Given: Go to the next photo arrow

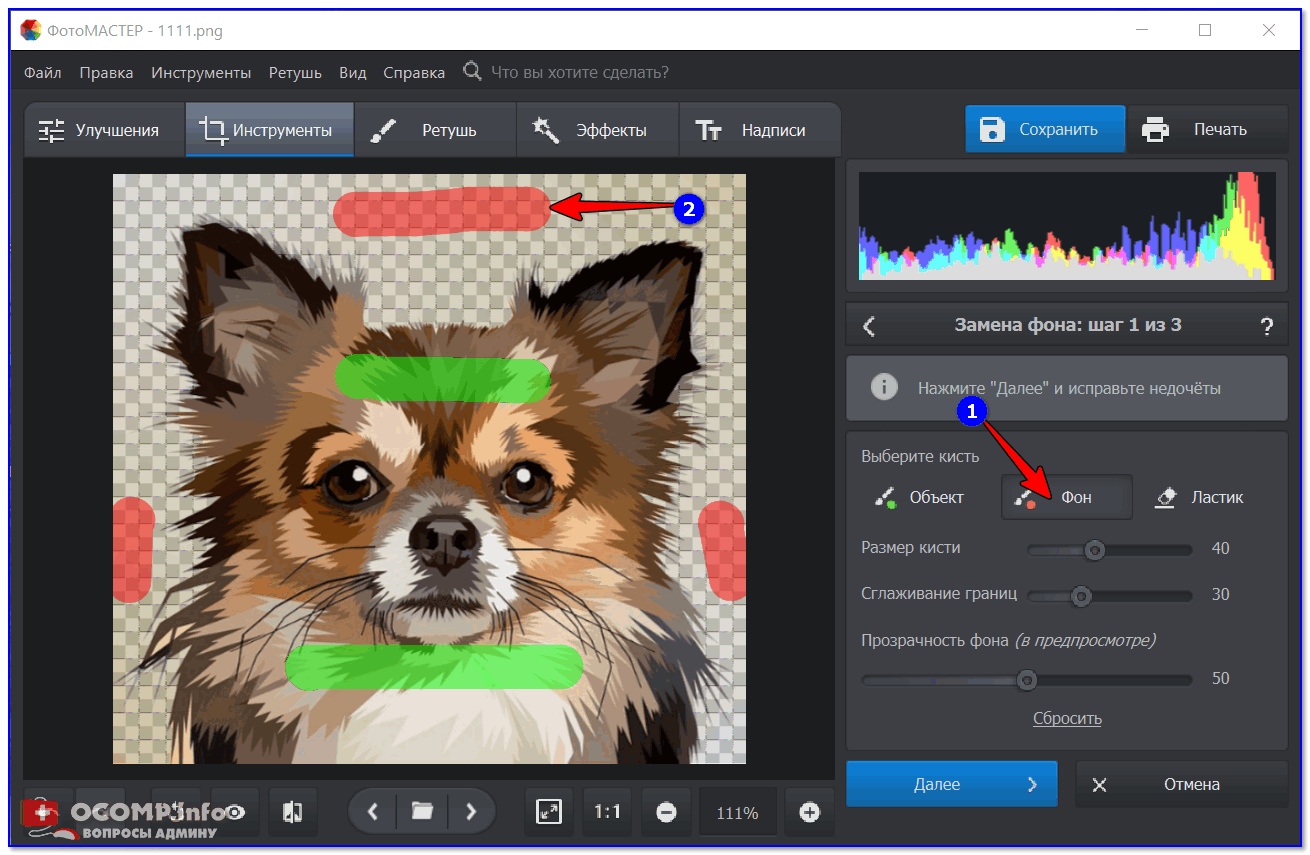Looking at the screenshot, I should point(471,812).
